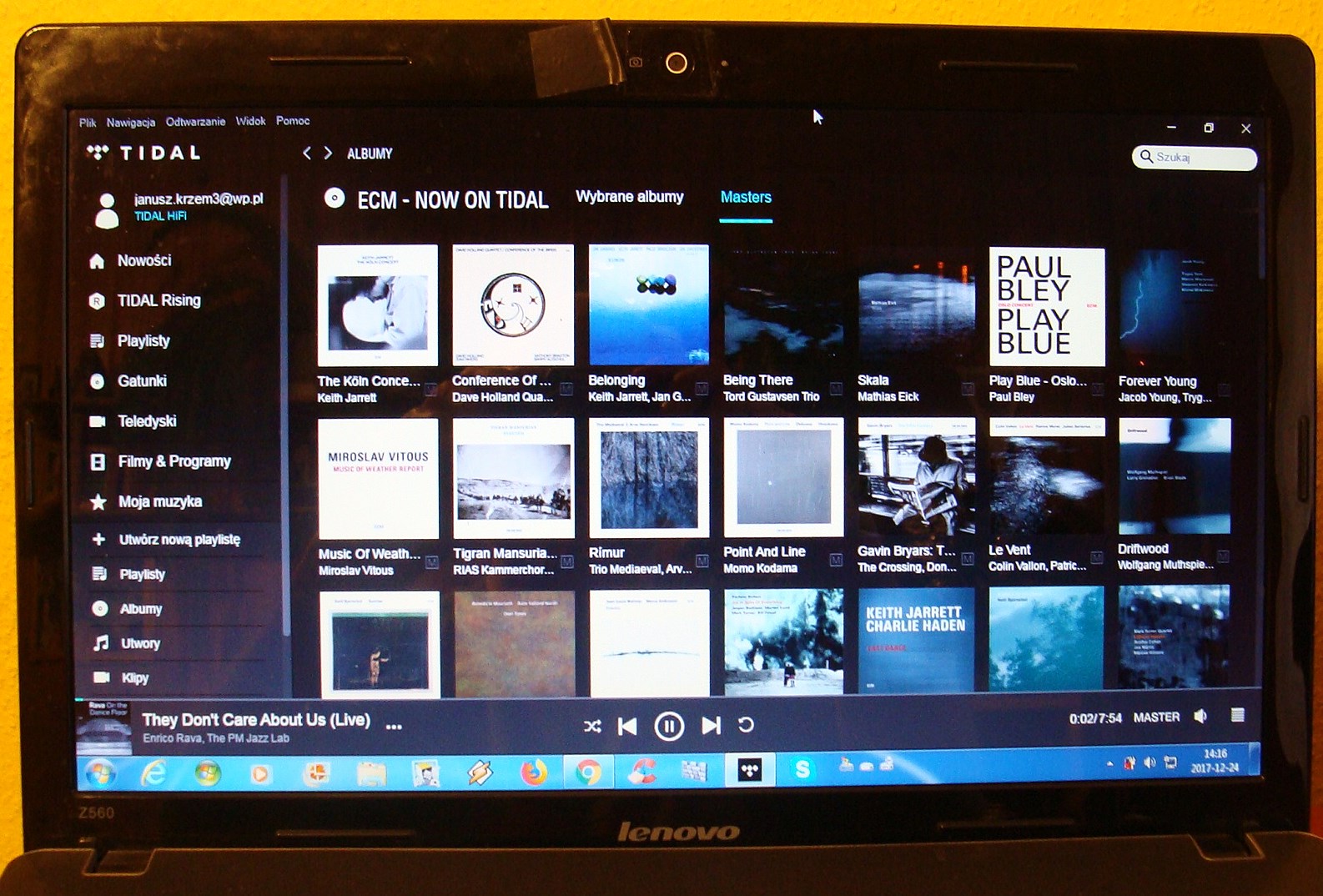This screenshot has width=1323, height=896.
Task: Open now playing album art thumbnail
Action: 104,727
